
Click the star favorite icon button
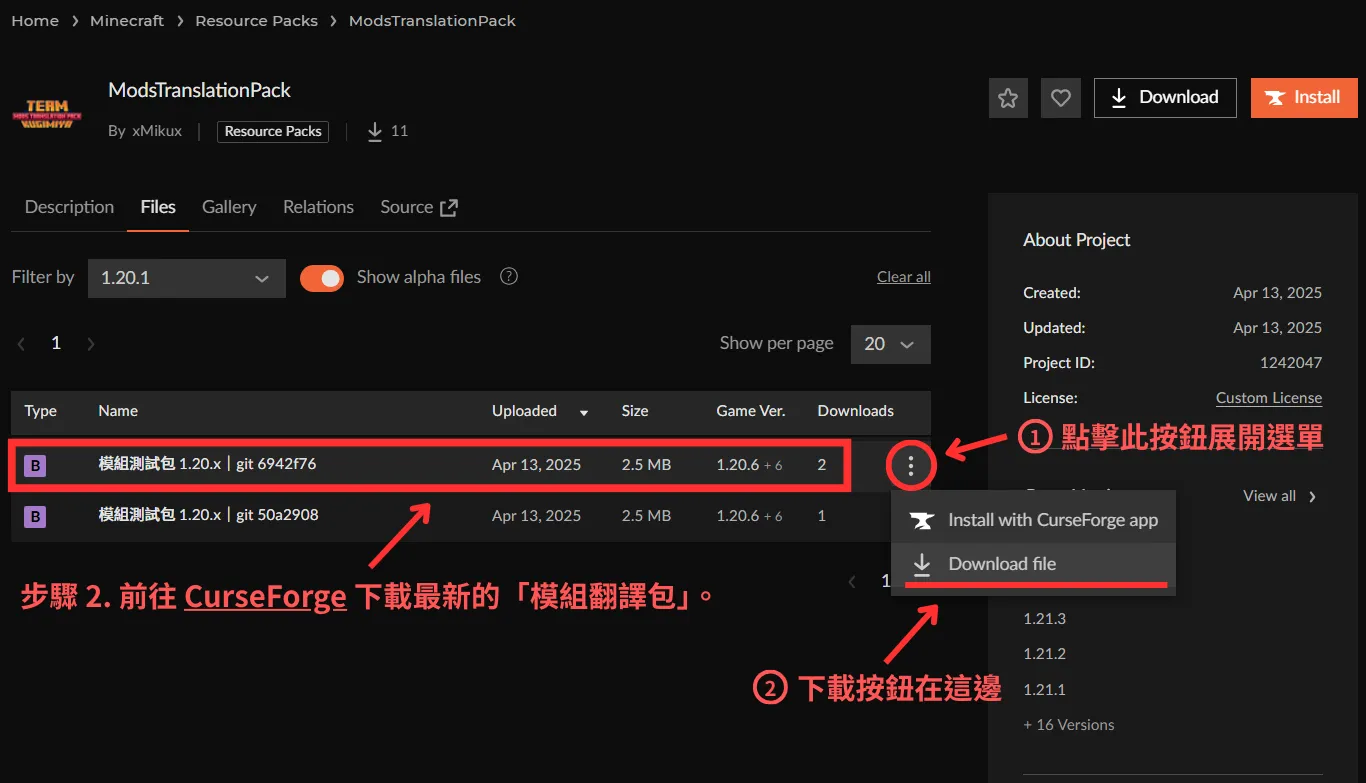point(1008,98)
